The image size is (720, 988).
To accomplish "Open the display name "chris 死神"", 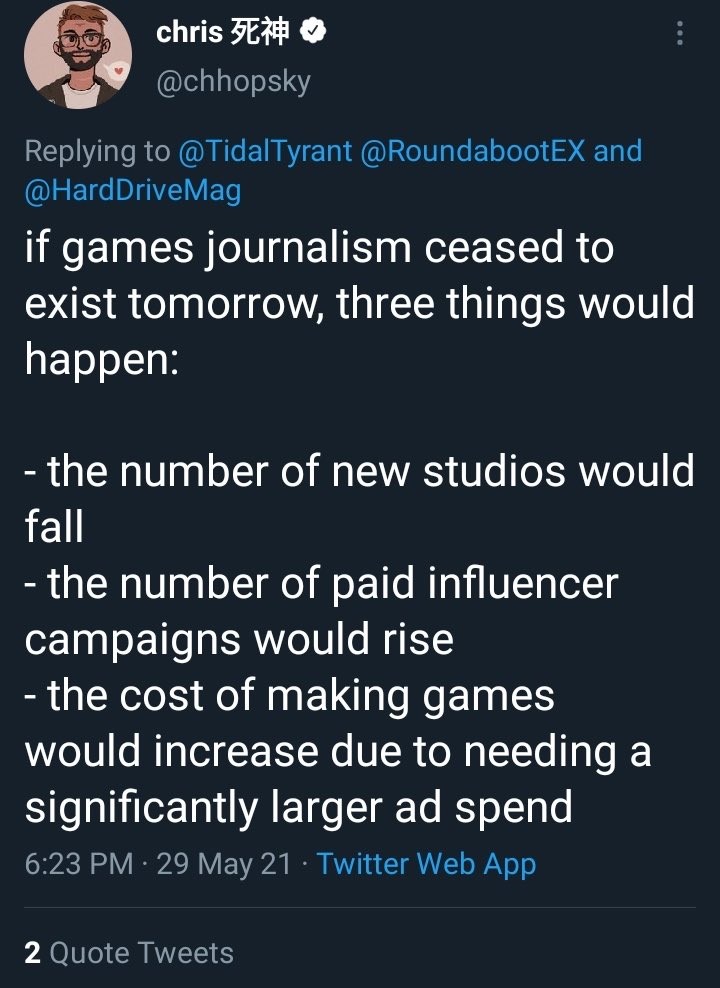I will click(x=222, y=34).
